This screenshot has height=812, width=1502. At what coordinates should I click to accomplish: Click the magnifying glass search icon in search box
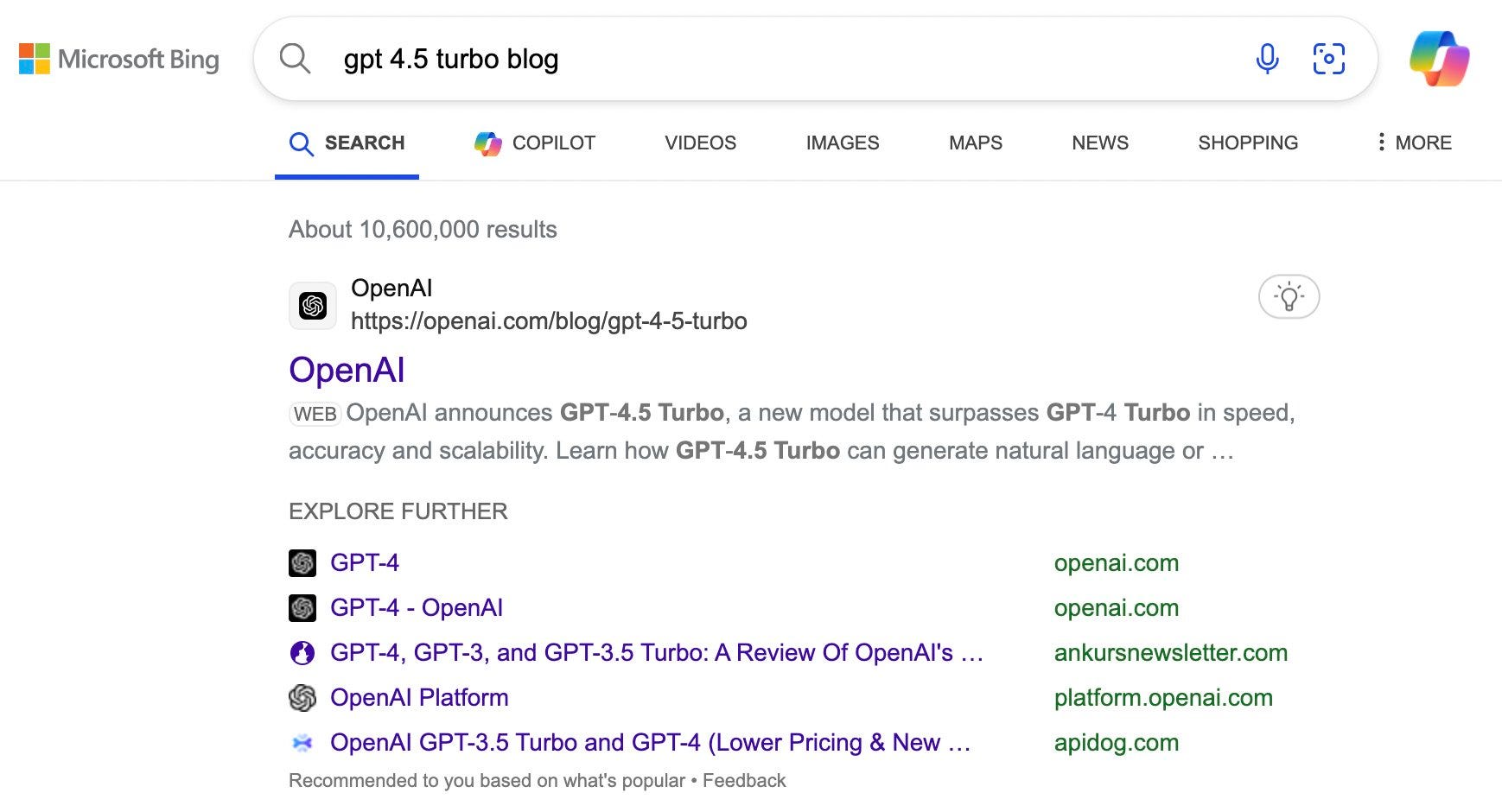tap(295, 59)
